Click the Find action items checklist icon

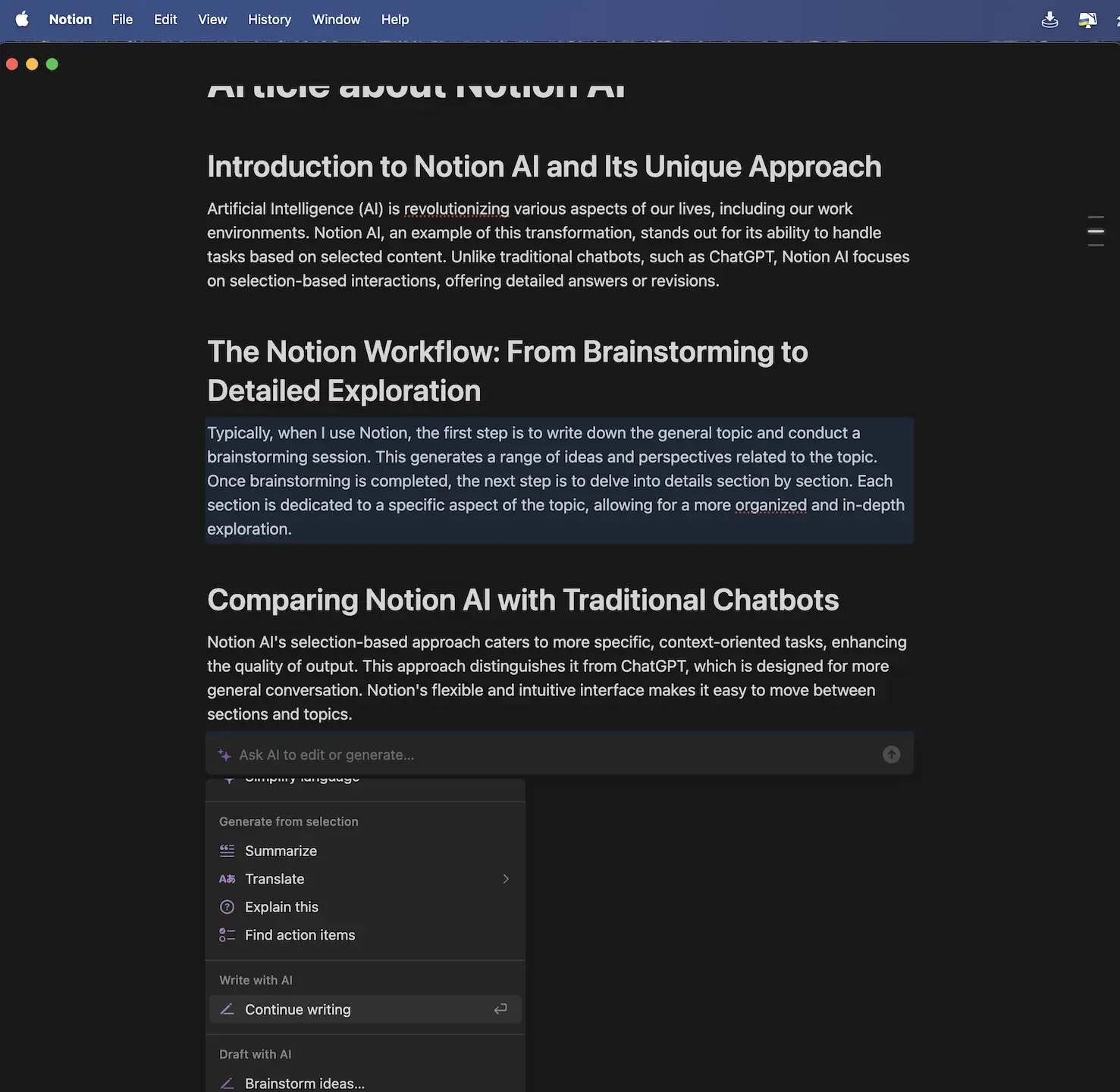227,935
